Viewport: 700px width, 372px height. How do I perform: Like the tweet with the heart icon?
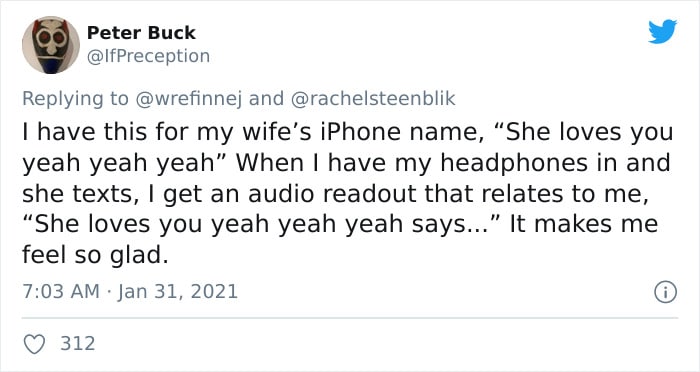34,344
